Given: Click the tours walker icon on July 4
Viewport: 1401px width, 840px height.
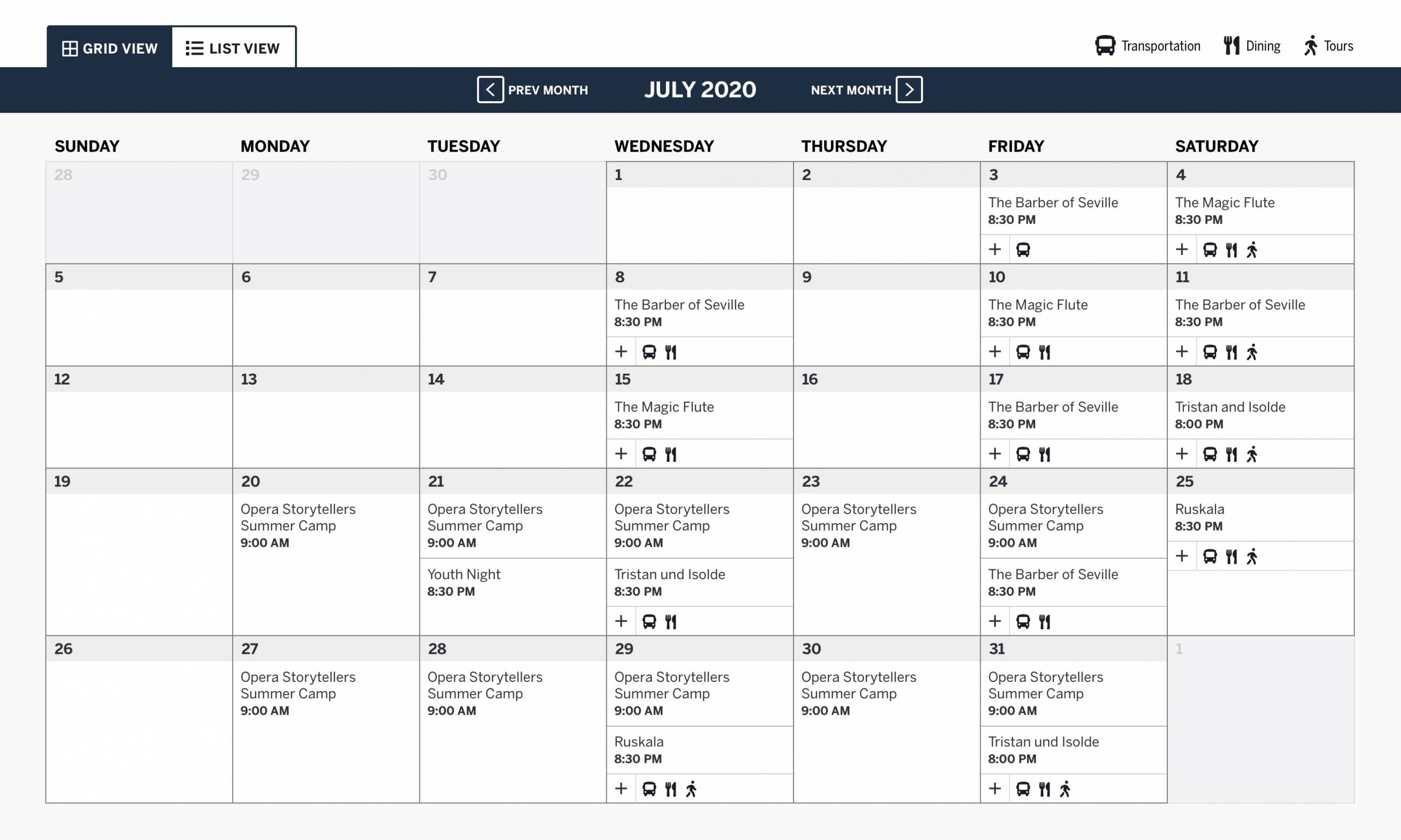Looking at the screenshot, I should (1252, 250).
